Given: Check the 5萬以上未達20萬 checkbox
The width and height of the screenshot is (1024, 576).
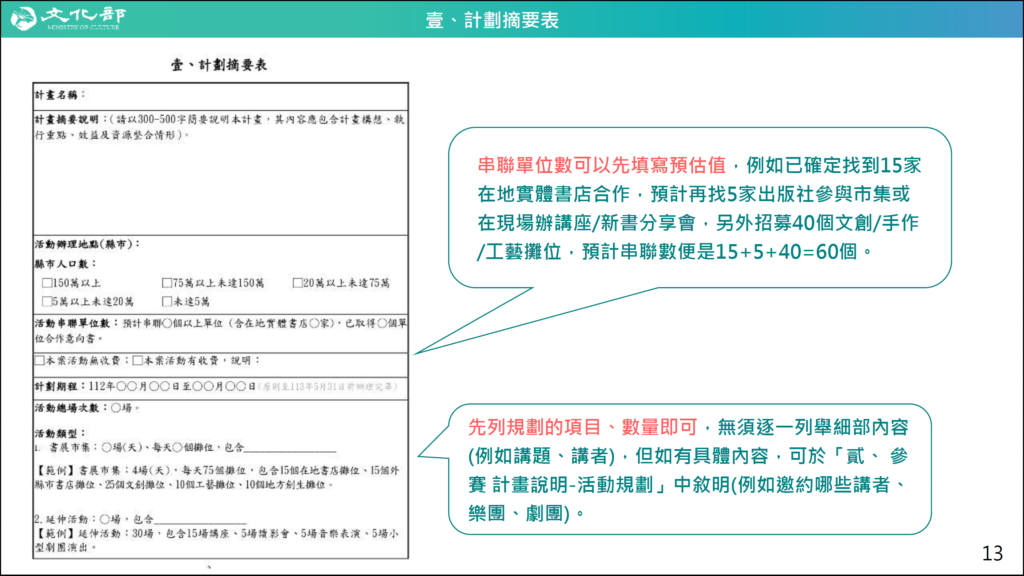Looking at the screenshot, I should [46, 301].
